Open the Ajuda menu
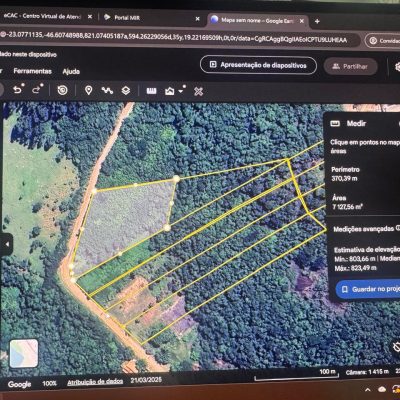Viewport: 400px width, 400px height. [x=71, y=71]
